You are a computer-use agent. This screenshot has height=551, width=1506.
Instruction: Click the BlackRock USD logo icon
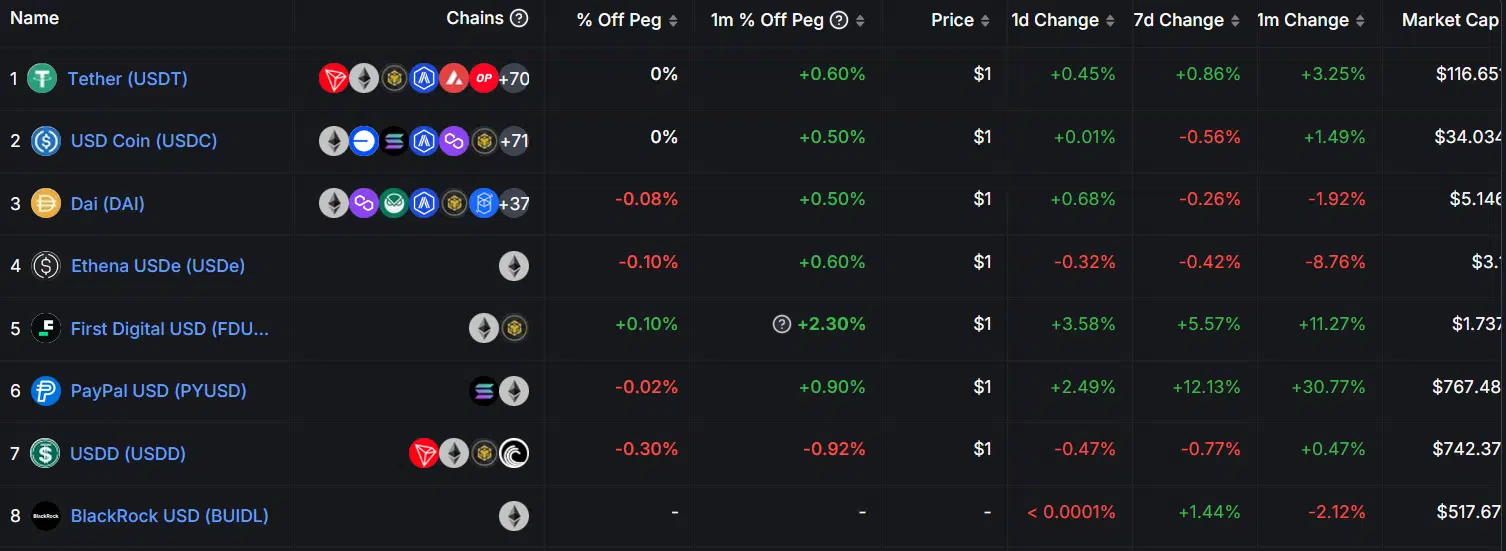46,516
